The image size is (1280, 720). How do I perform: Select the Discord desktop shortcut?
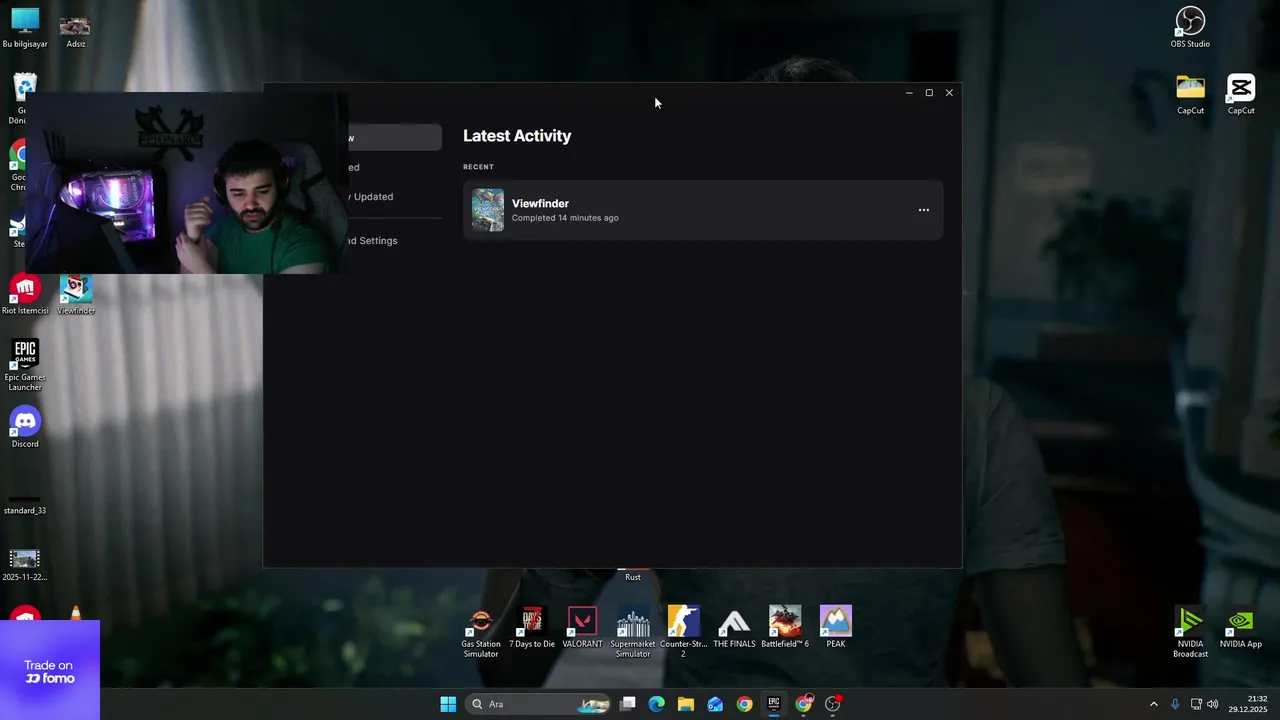(25, 428)
